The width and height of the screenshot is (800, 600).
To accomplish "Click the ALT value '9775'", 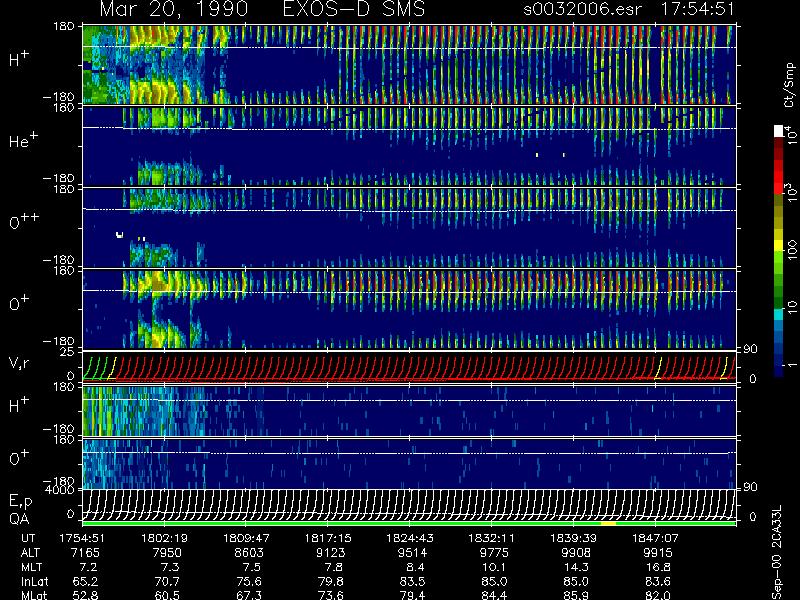I will click(x=494, y=553).
